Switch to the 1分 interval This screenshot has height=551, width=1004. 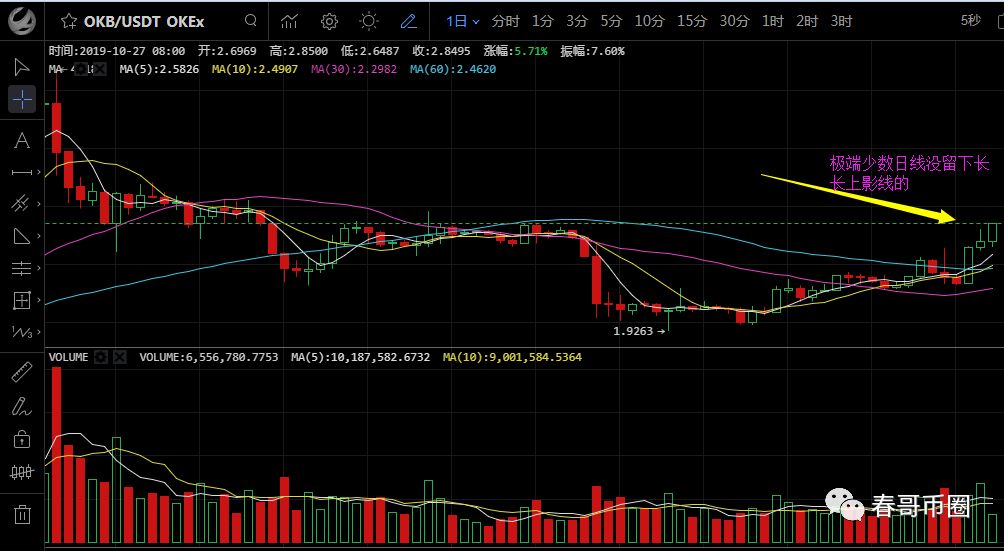(x=542, y=21)
